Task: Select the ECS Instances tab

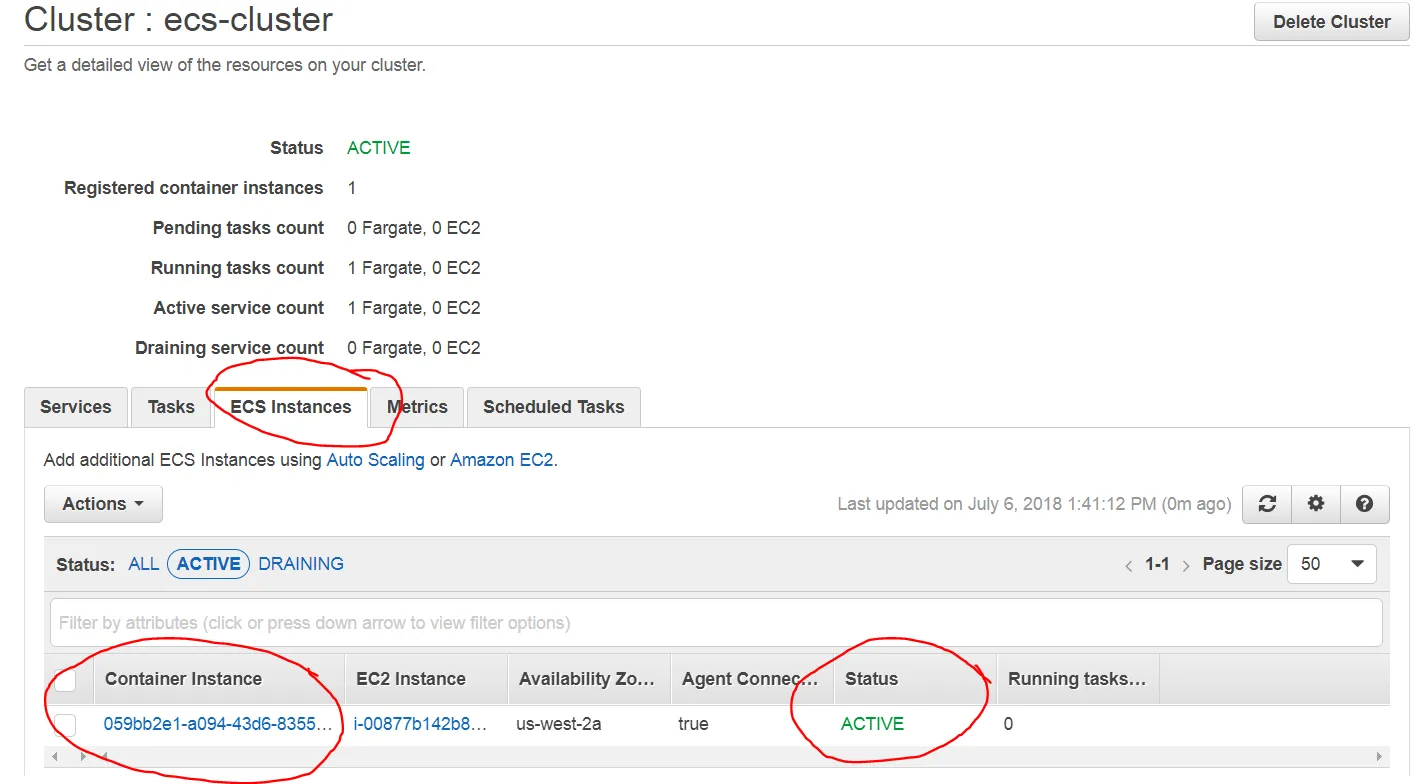Action: [x=291, y=407]
